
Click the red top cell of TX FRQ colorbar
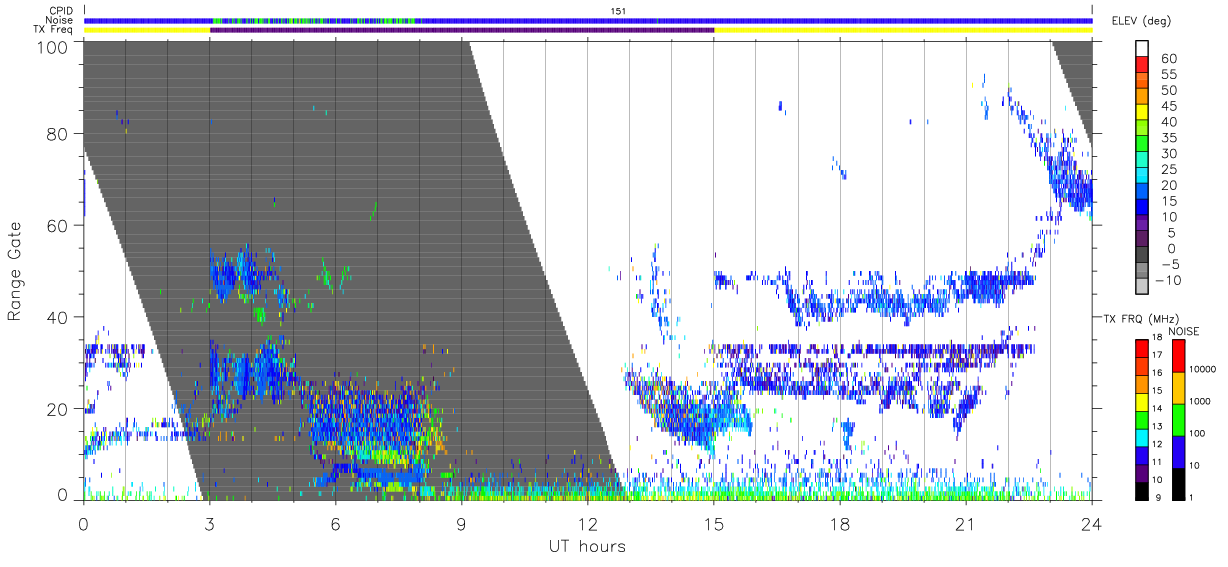(1140, 349)
